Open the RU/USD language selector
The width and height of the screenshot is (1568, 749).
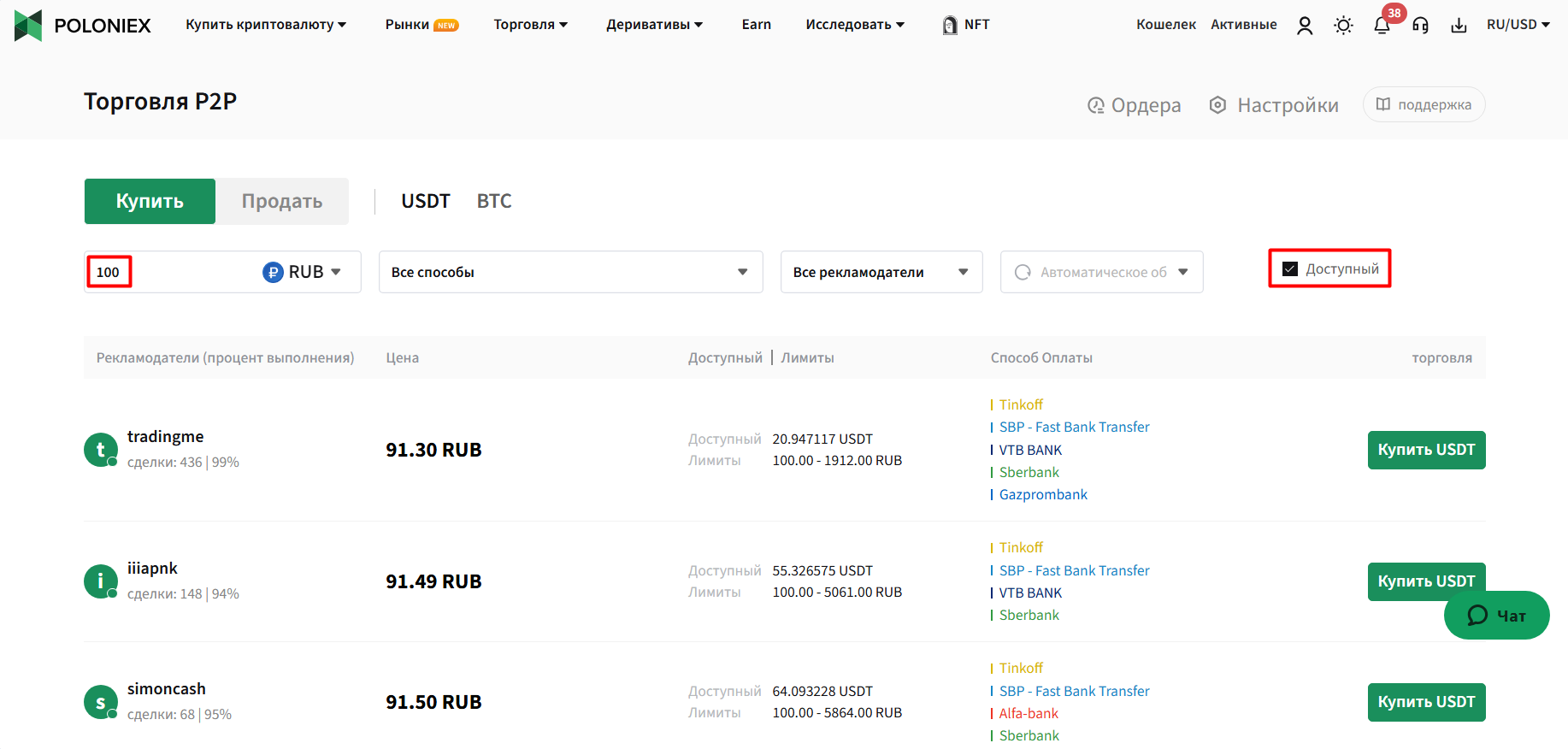[x=1518, y=25]
